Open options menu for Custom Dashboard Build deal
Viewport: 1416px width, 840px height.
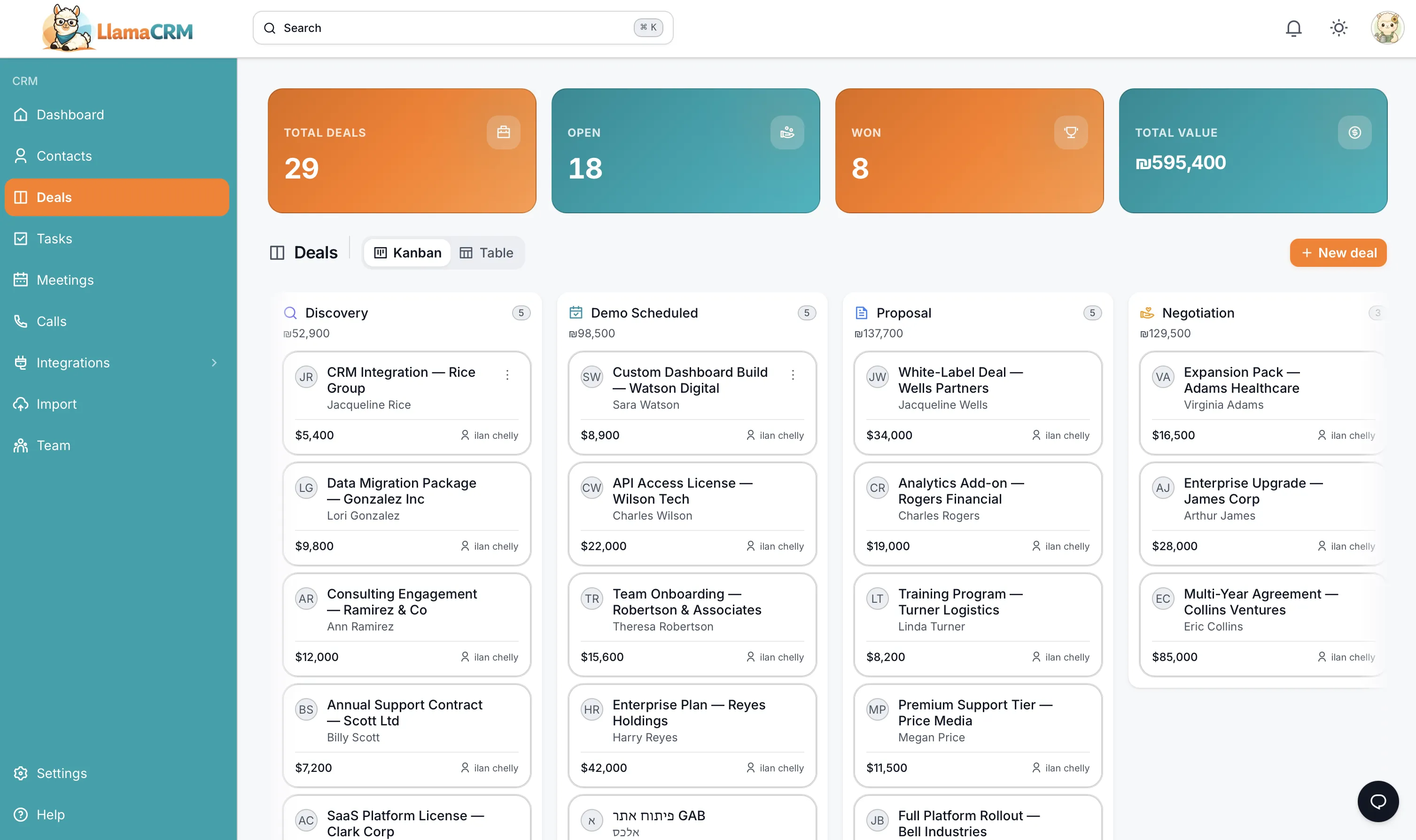[792, 375]
